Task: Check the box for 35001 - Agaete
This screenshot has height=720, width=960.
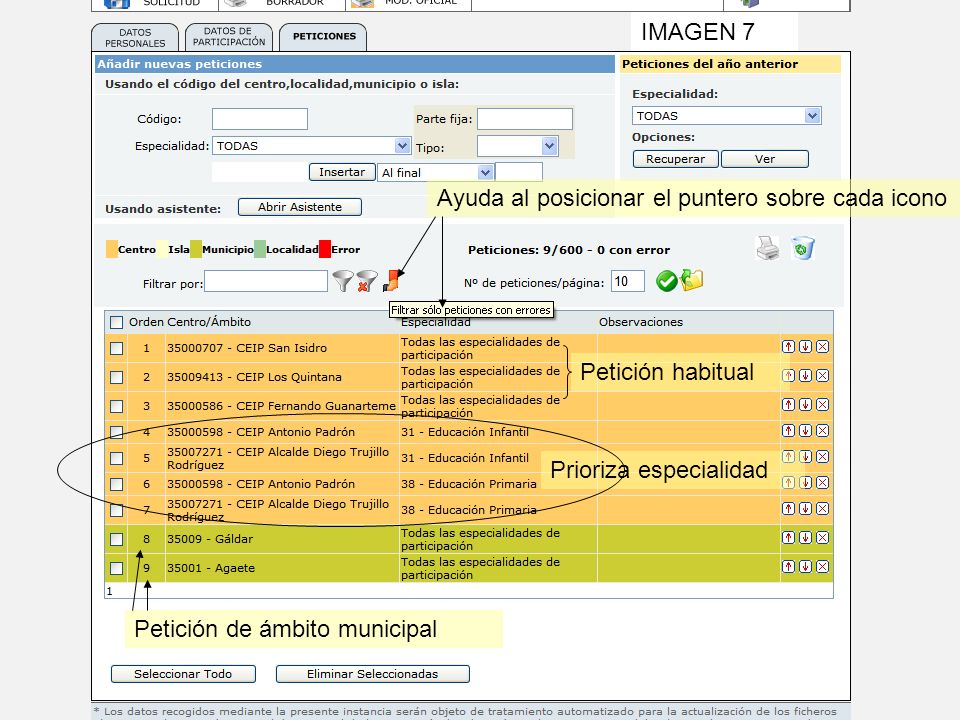Action: (116, 568)
